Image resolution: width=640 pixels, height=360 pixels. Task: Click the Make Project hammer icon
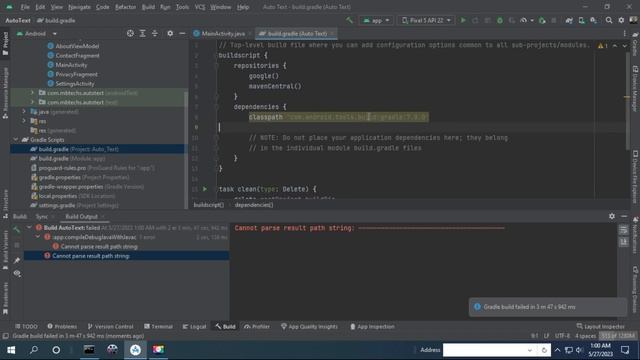coord(349,20)
